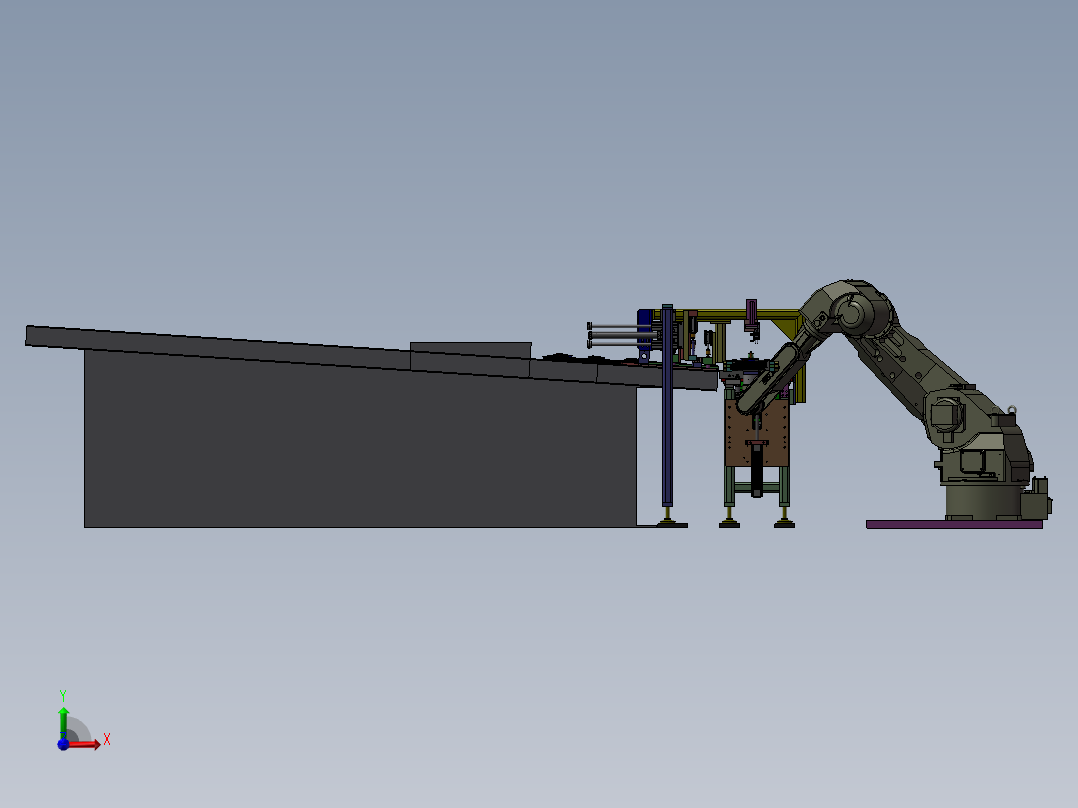This screenshot has width=1078, height=808.
Task: Select the tall blue vertical post
Action: click(667, 406)
